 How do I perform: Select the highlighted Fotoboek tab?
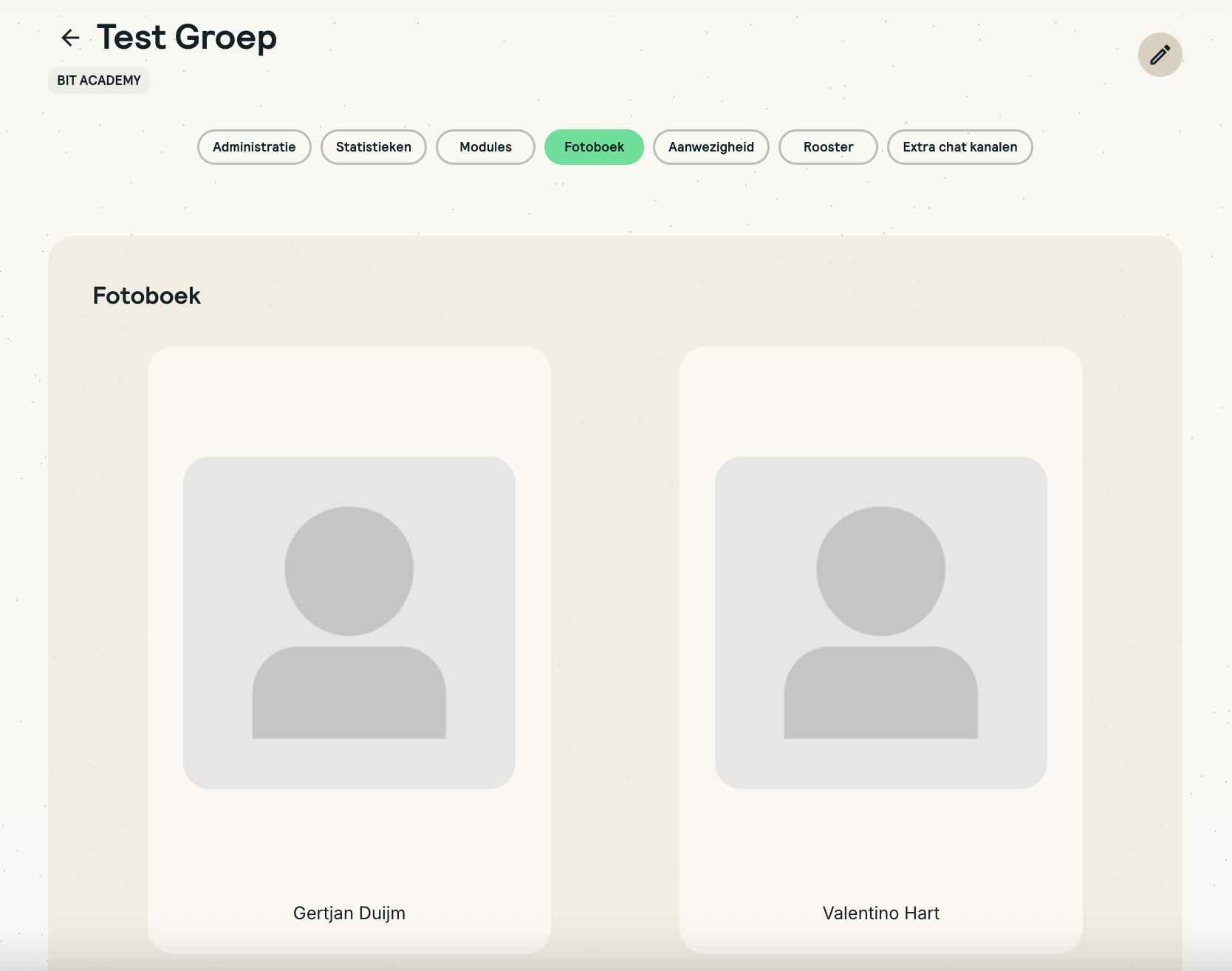pyautogui.click(x=594, y=147)
